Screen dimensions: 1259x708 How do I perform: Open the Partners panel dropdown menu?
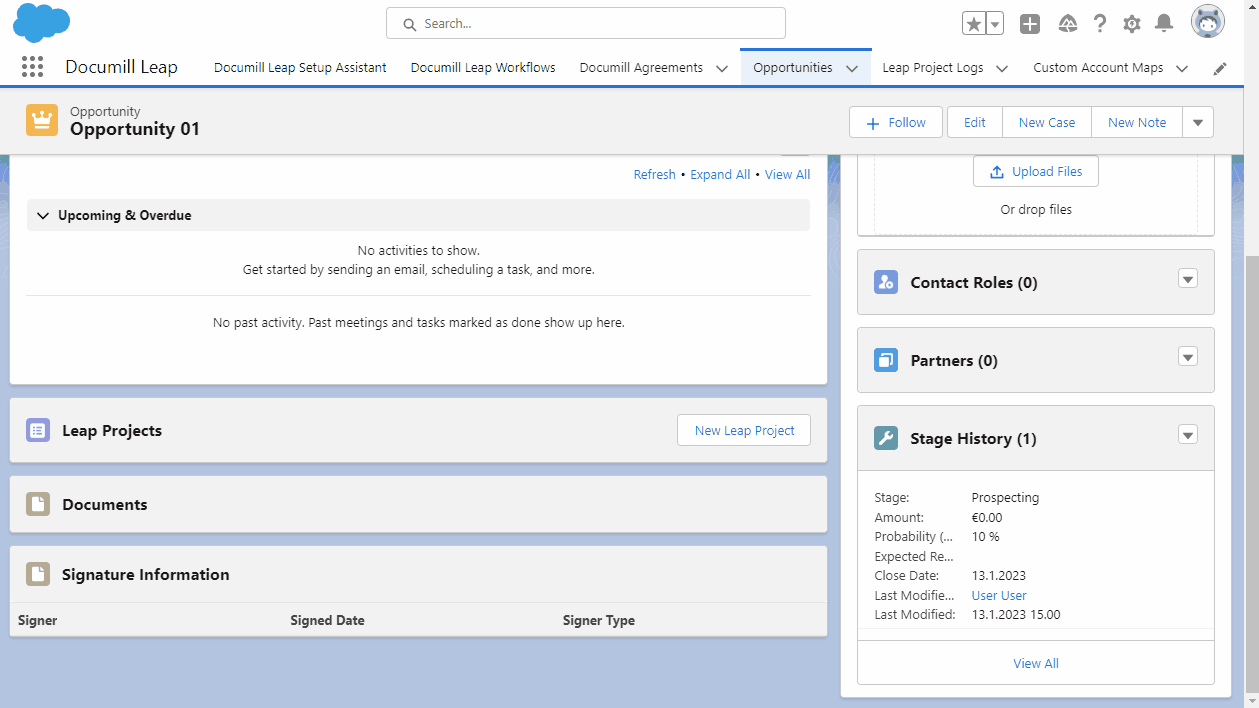tap(1187, 356)
